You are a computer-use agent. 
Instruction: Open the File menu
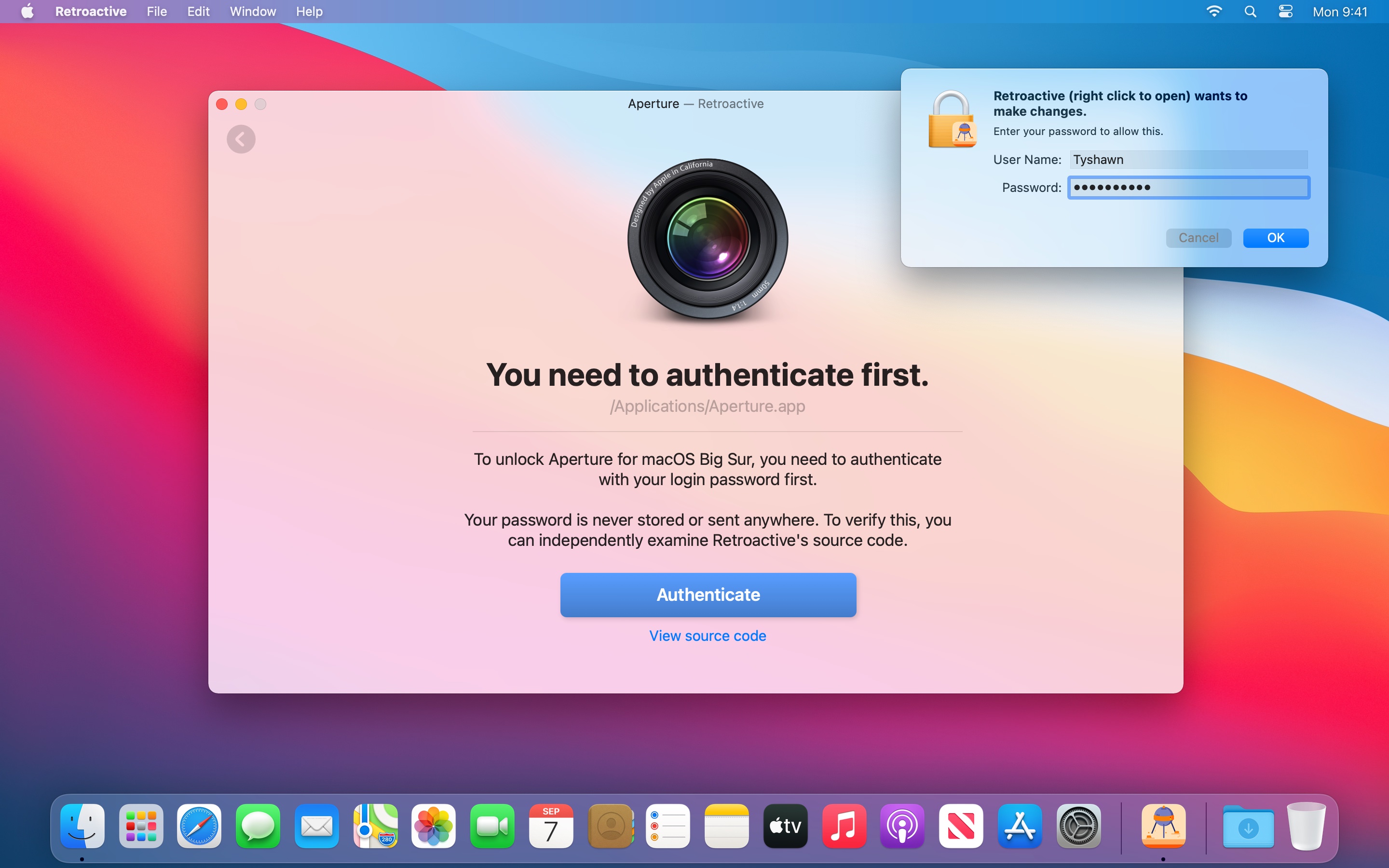pos(156,12)
